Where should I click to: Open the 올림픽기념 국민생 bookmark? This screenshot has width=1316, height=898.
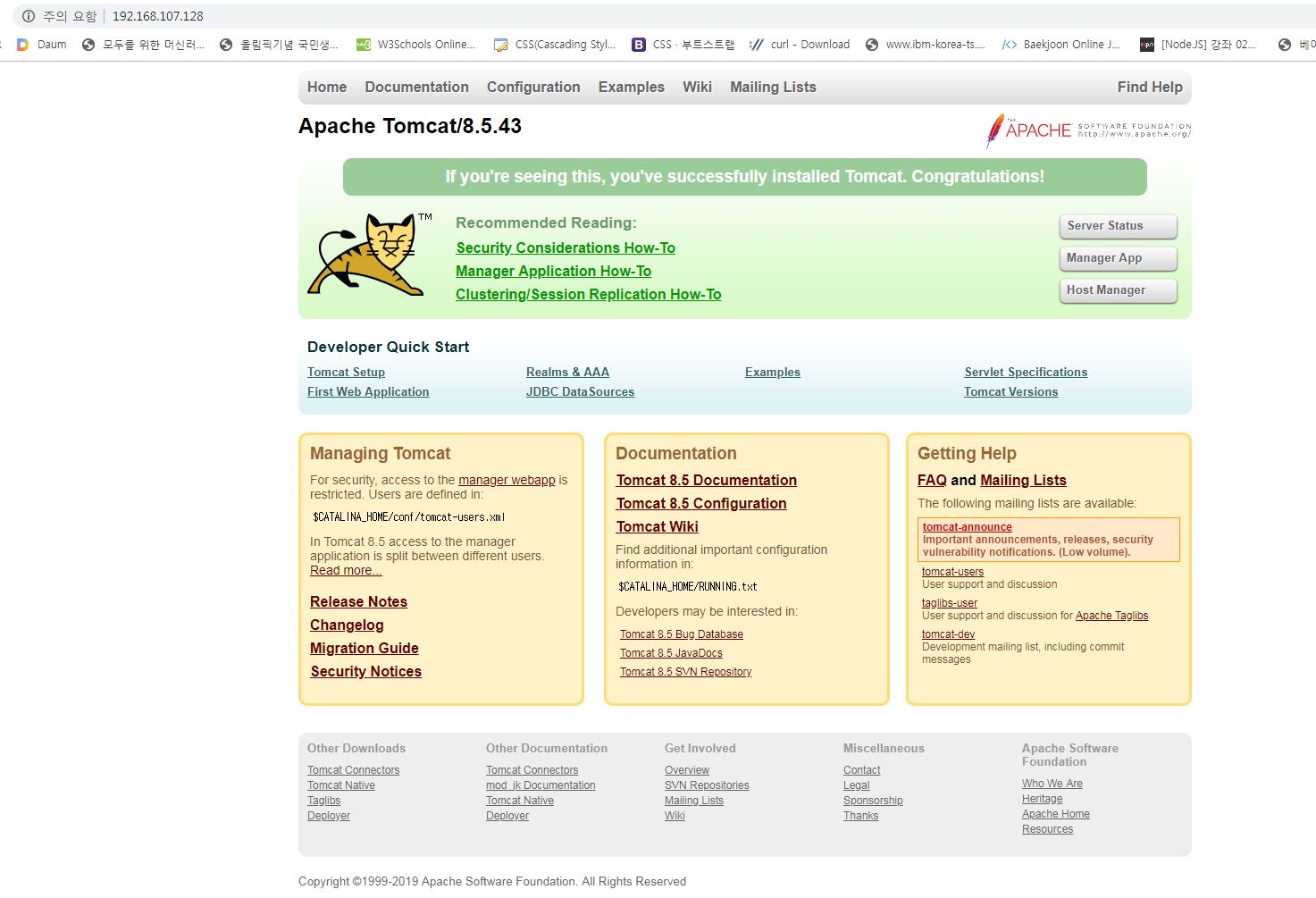(279, 45)
